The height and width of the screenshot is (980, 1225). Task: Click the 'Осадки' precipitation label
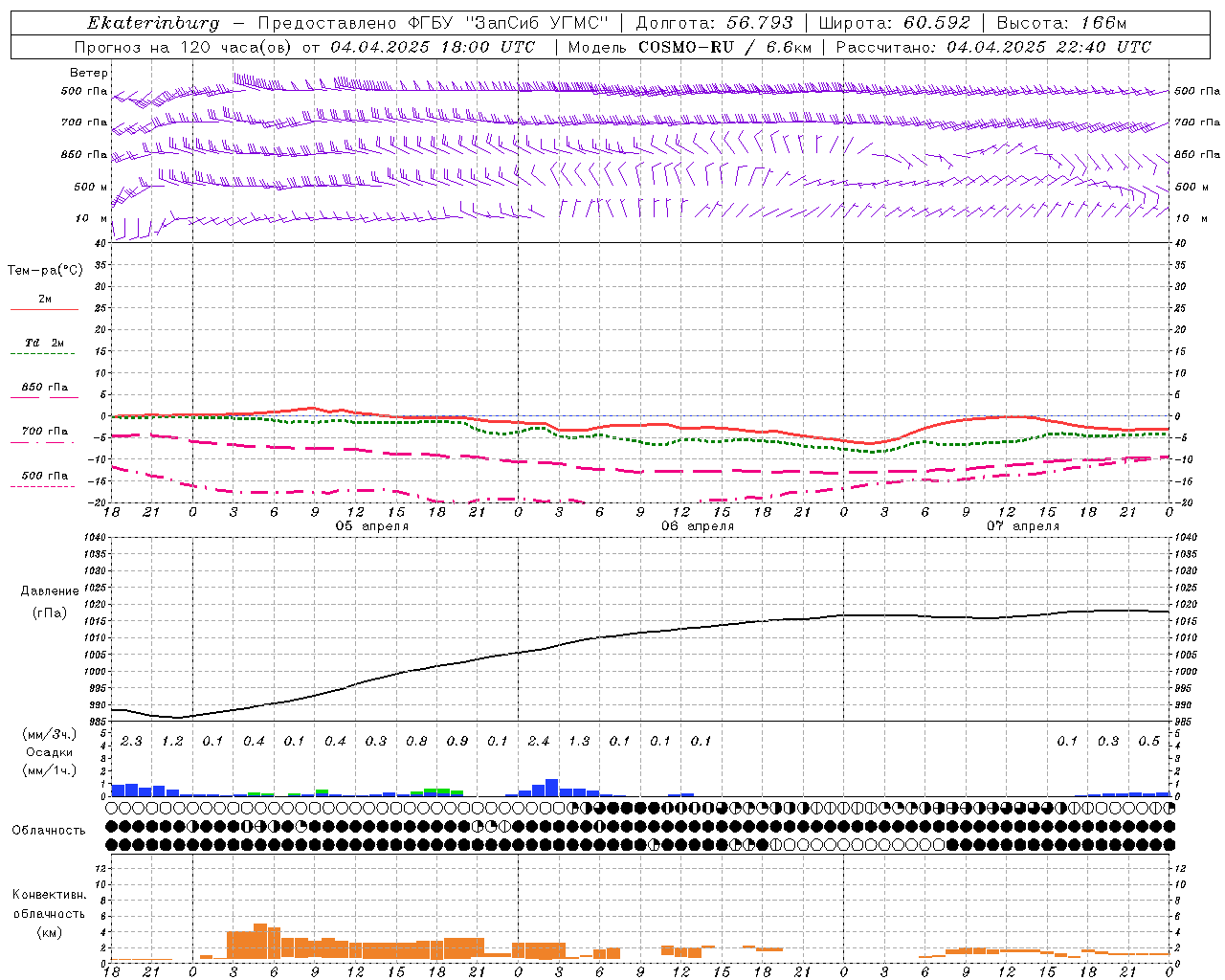pos(50,752)
